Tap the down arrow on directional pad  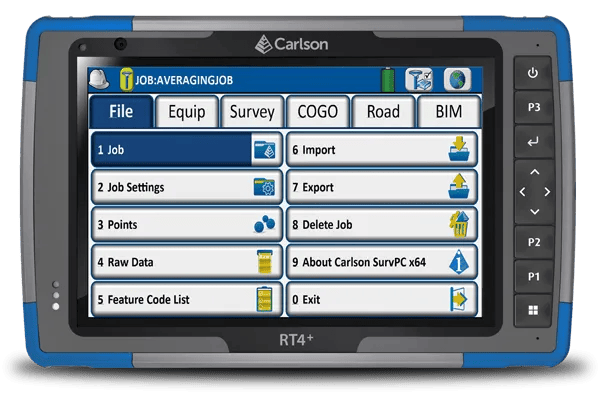[x=535, y=212]
